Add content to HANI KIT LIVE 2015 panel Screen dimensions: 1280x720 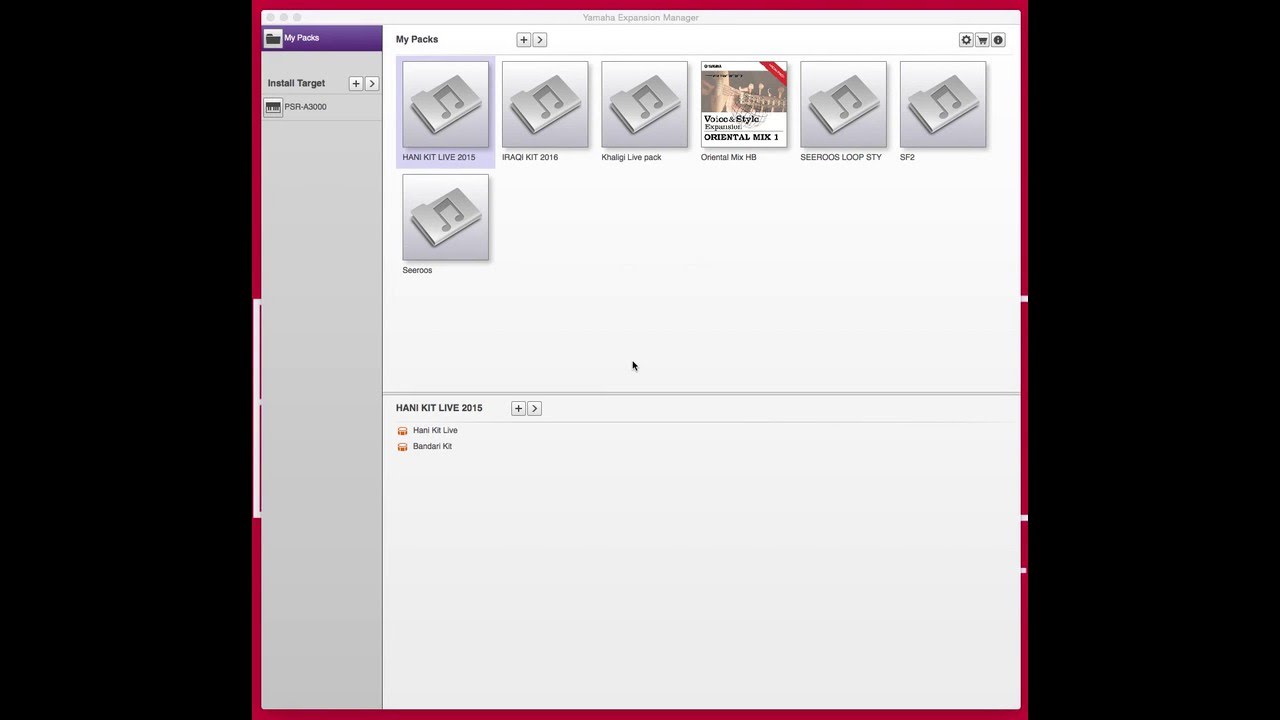click(x=518, y=408)
